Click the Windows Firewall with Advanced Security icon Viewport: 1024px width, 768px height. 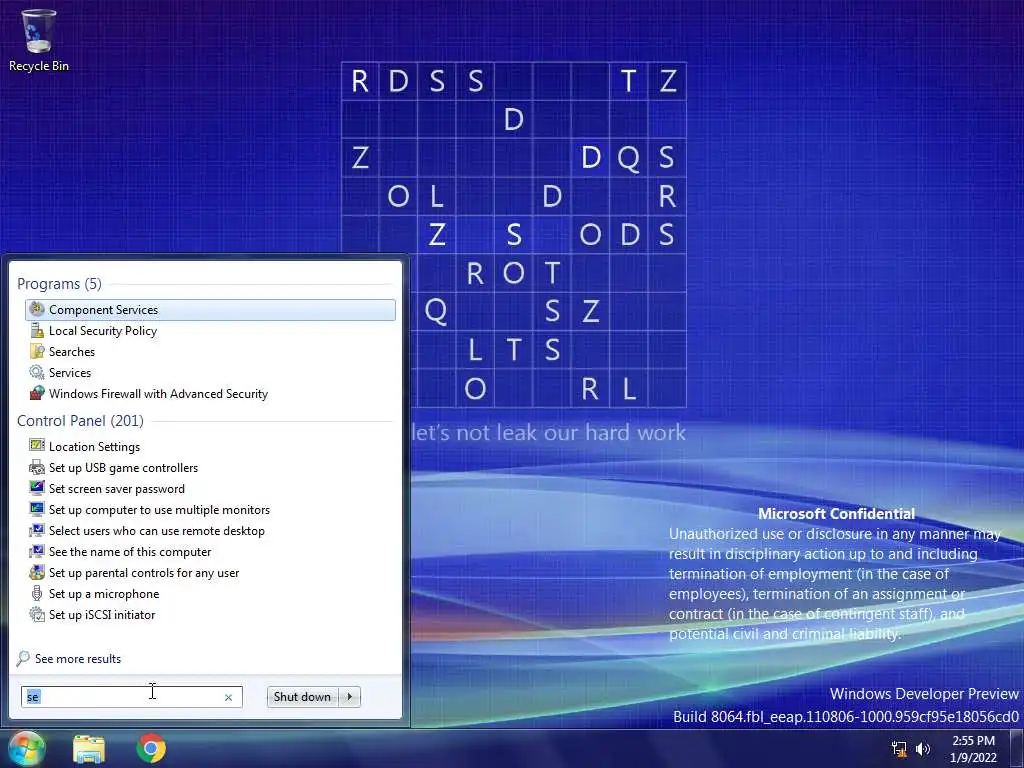pos(37,393)
